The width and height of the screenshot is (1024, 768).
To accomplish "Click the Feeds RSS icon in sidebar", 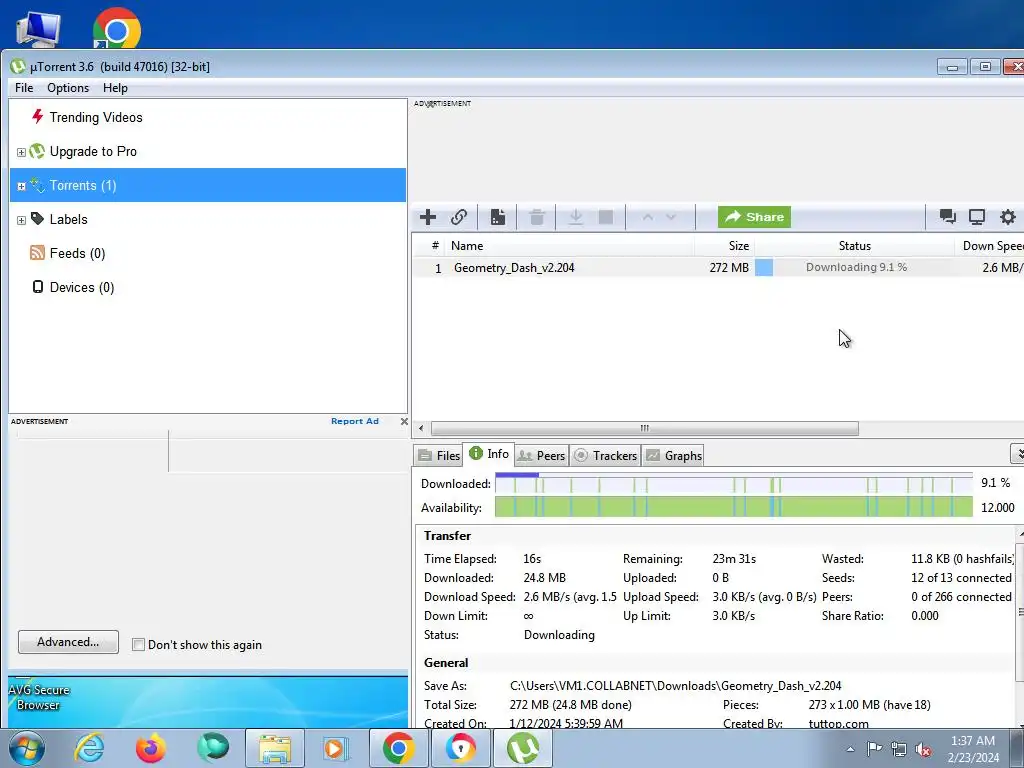I will point(37,253).
